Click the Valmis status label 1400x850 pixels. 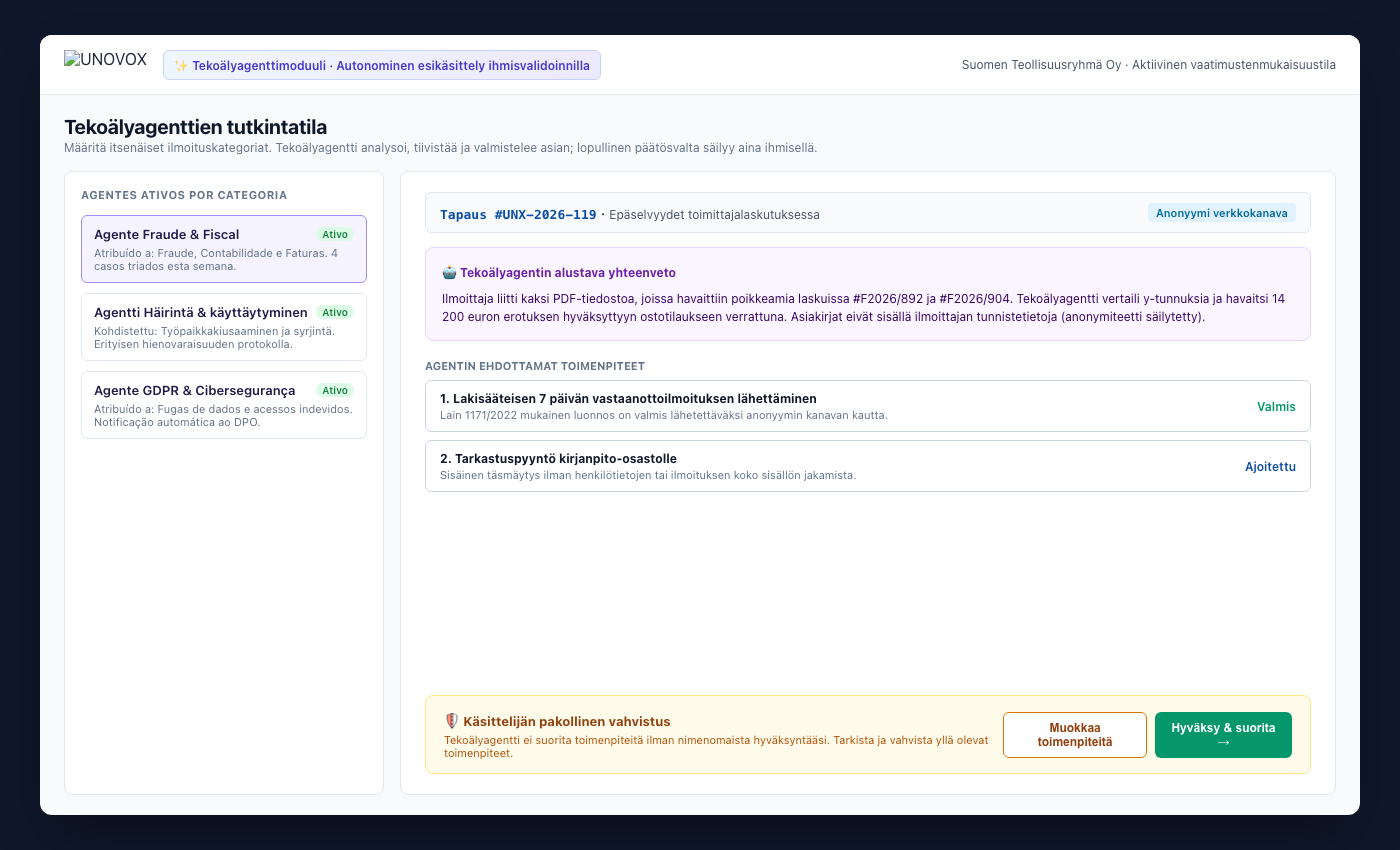tap(1276, 407)
